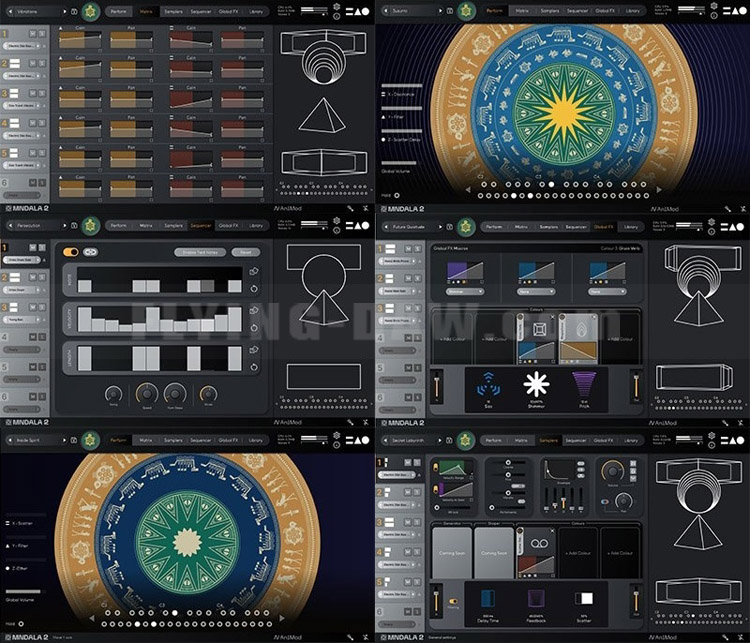Toggle the sequencer link button
Image resolution: width=750 pixels, height=643 pixels.
pos(90,252)
